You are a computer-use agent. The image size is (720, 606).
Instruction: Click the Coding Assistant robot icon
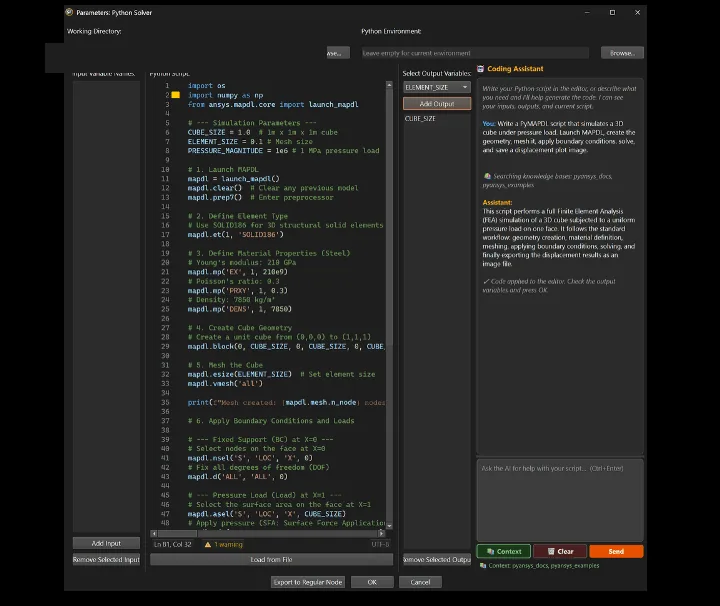tap(480, 69)
